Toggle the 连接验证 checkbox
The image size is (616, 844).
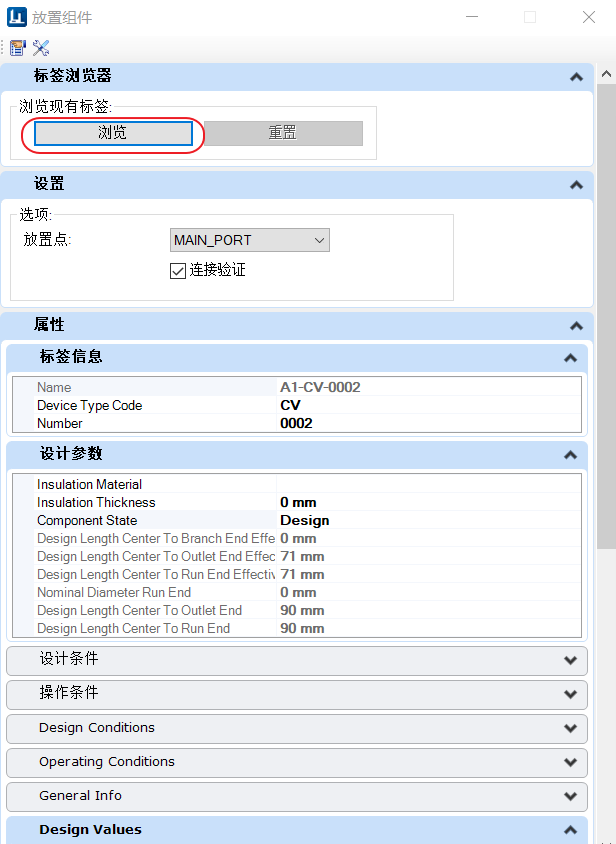[x=178, y=271]
